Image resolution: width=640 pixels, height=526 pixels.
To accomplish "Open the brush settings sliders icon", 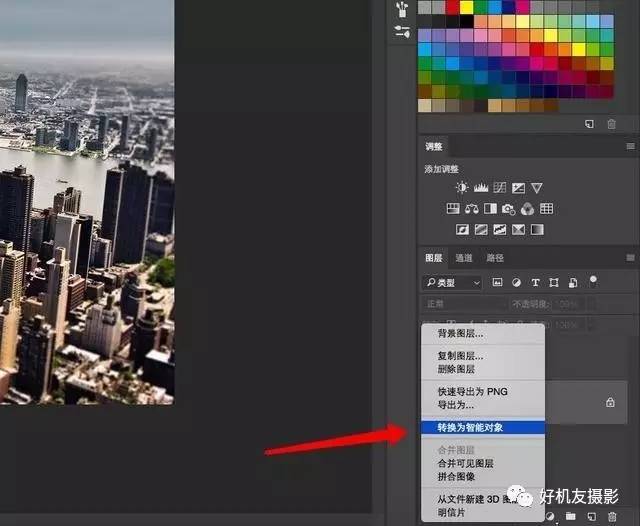I will 402,31.
